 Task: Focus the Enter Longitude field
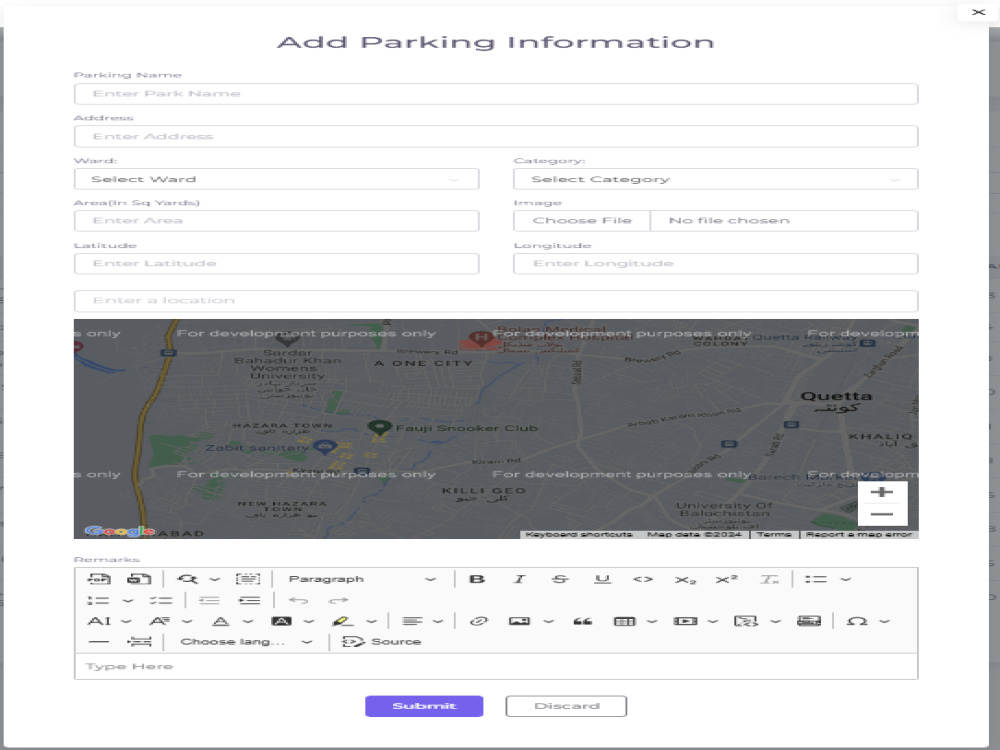point(716,263)
